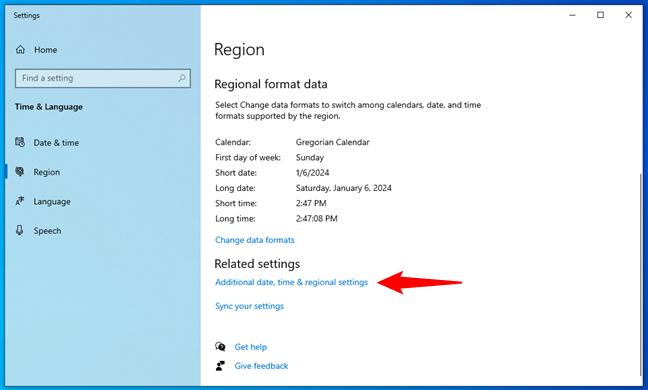Click the Regional format data heading
The image size is (648, 390).
point(271,84)
